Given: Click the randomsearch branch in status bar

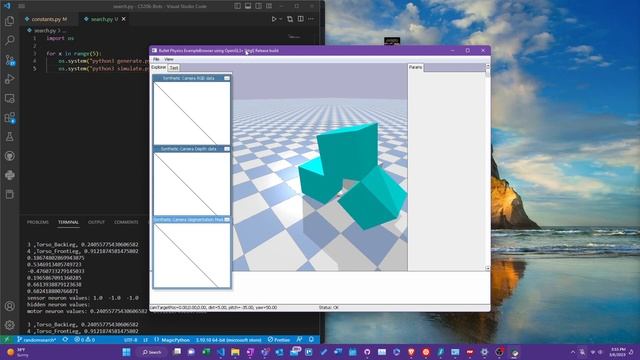Looking at the screenshot, I should pos(37,340).
